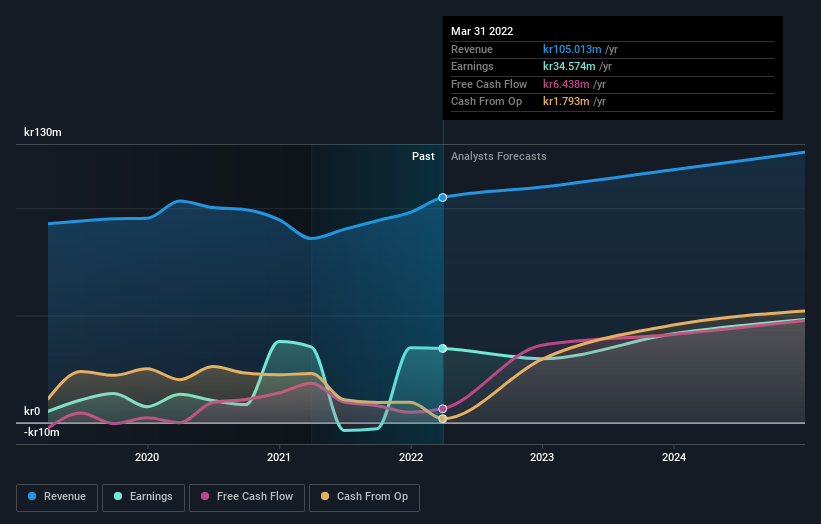Click the 2023 x-axis label

click(x=542, y=458)
